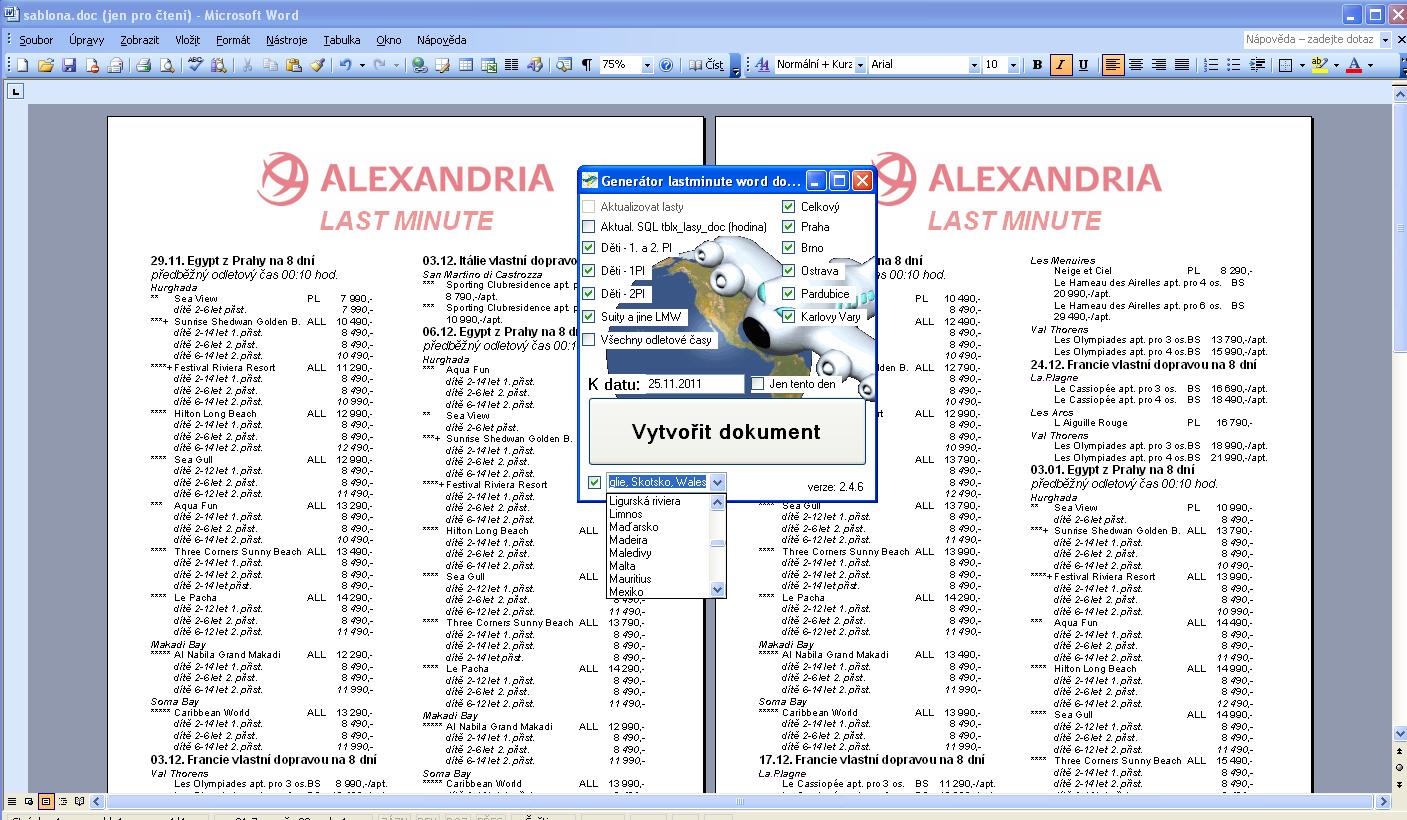Viewport: 1407px width, 820px height.
Task: Open the Print Preview tool
Action: point(167,65)
